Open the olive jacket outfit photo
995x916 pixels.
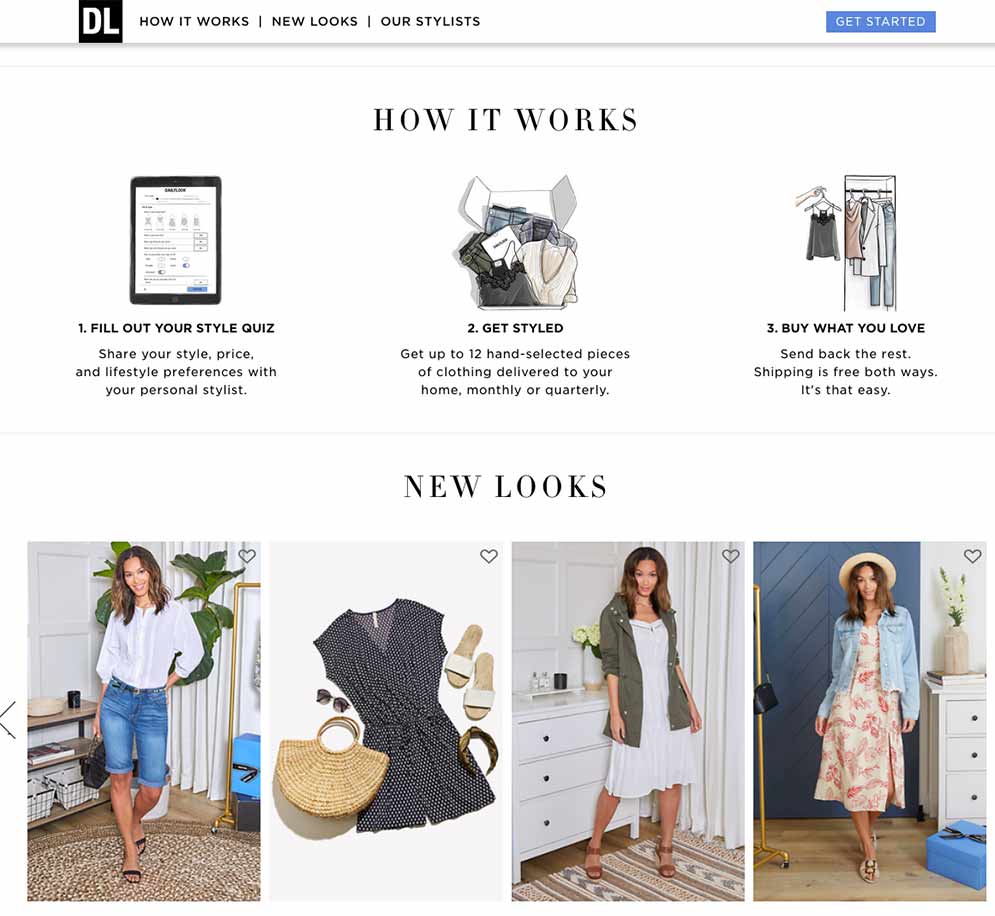click(628, 721)
